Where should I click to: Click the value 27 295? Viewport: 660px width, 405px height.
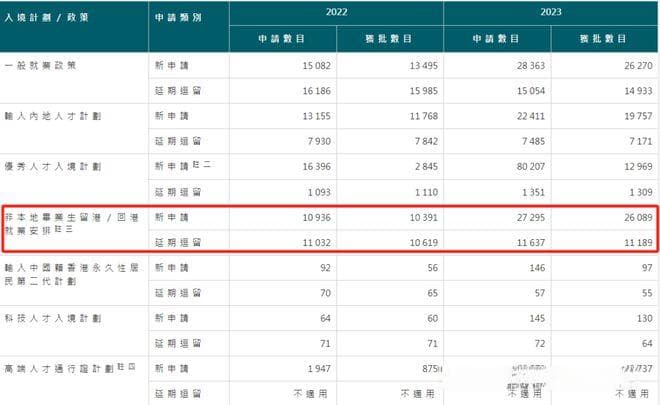click(x=531, y=218)
